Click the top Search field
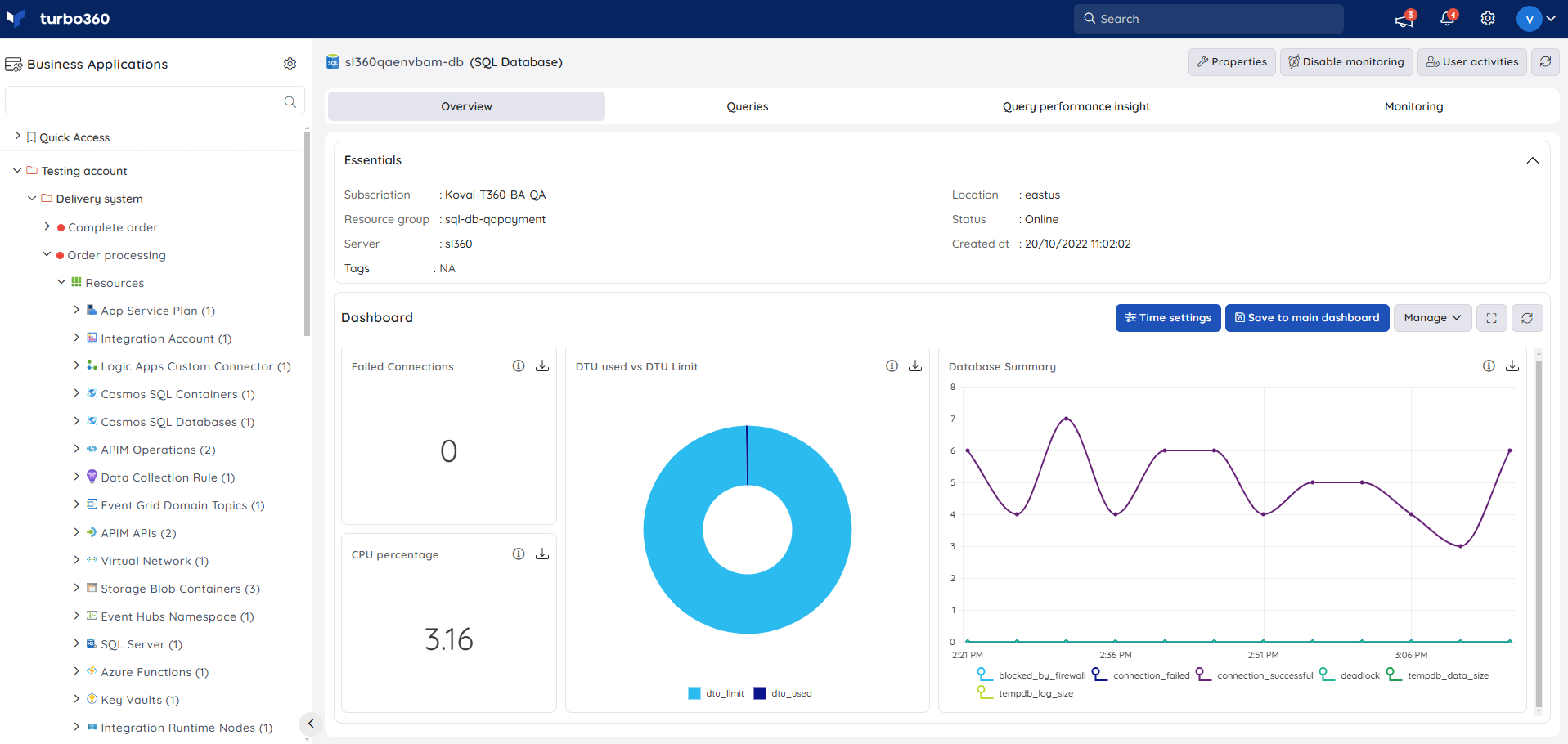 [1209, 19]
